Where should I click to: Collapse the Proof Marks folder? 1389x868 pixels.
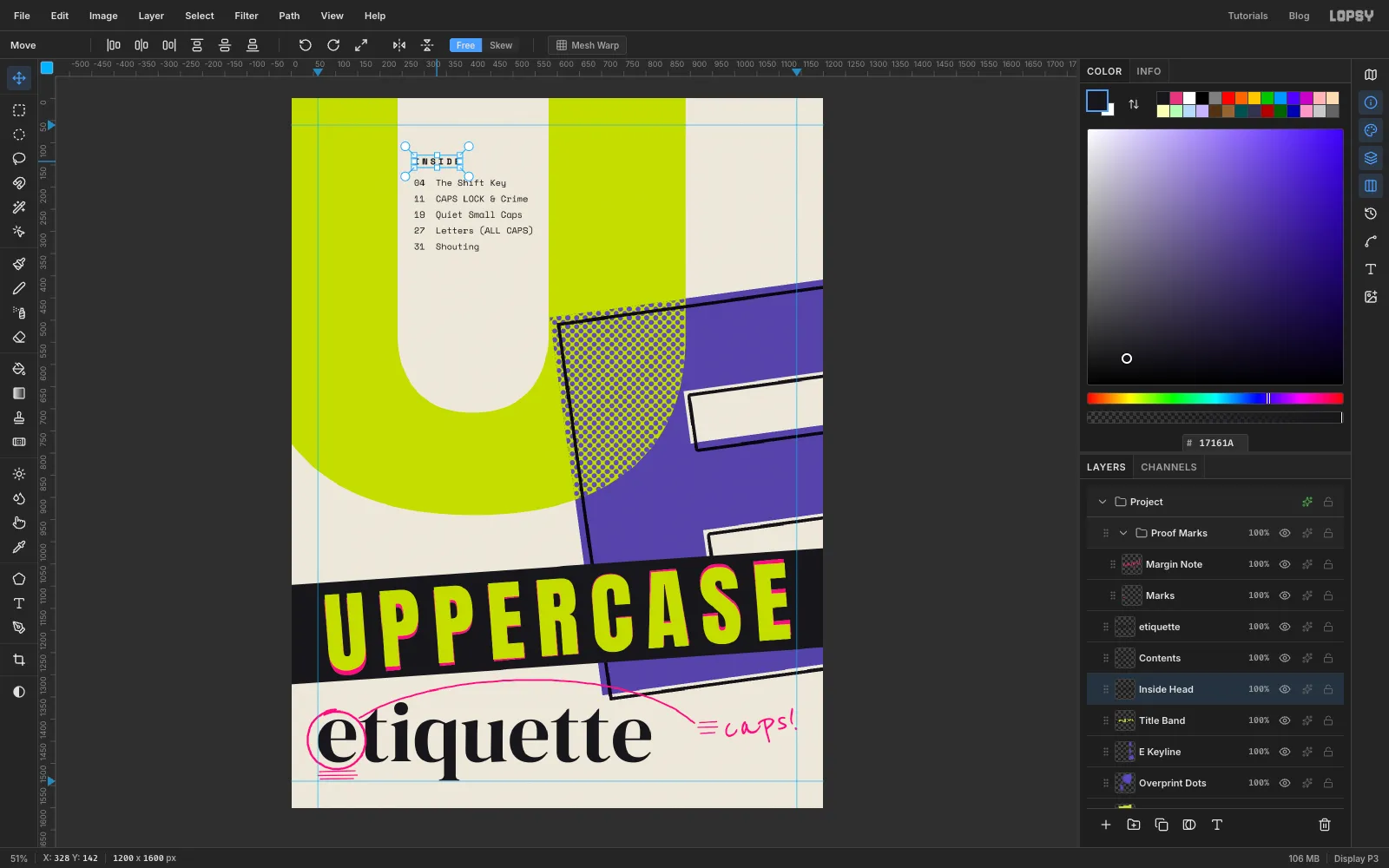click(x=1123, y=533)
